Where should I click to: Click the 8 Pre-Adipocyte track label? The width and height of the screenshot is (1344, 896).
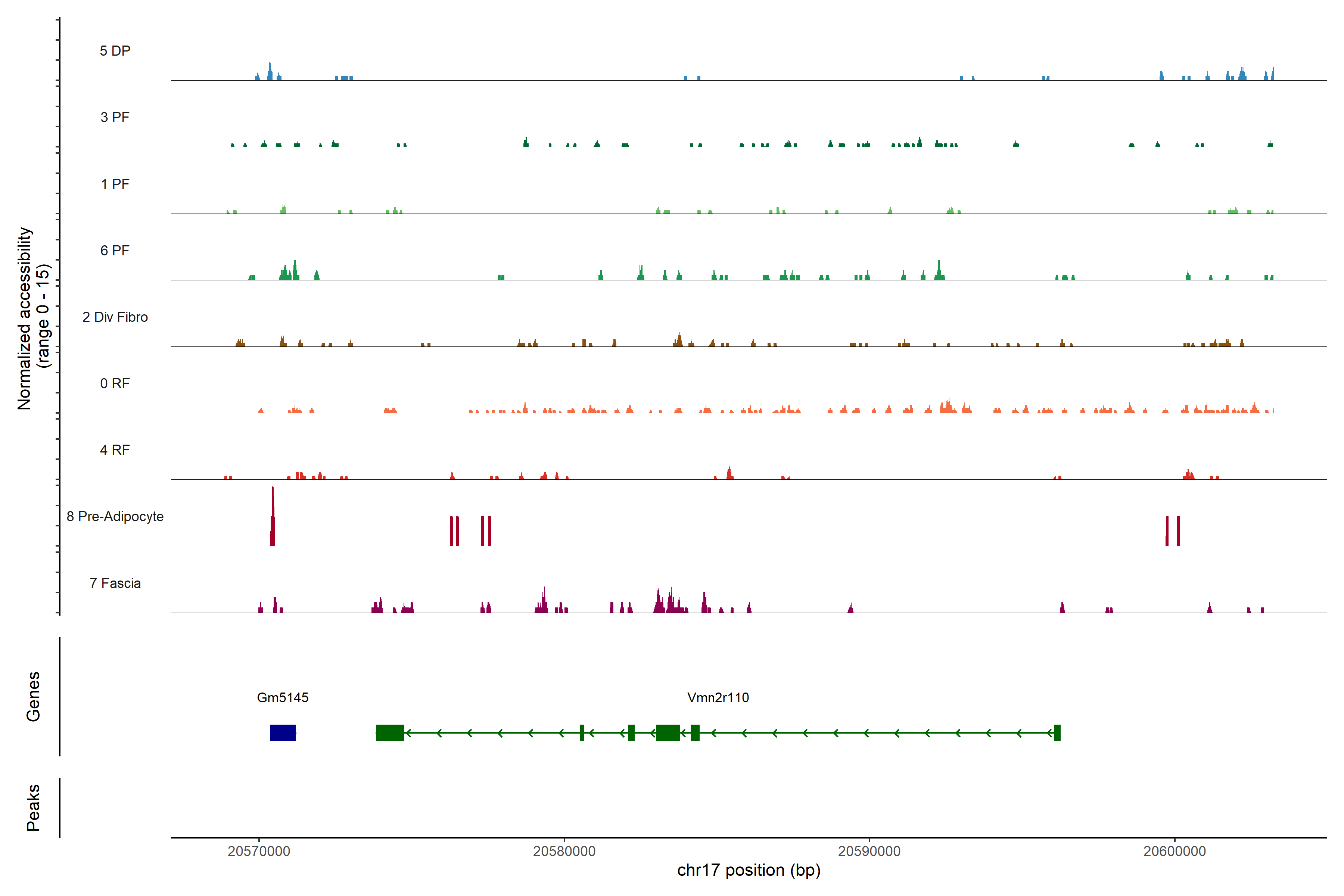[x=115, y=517]
